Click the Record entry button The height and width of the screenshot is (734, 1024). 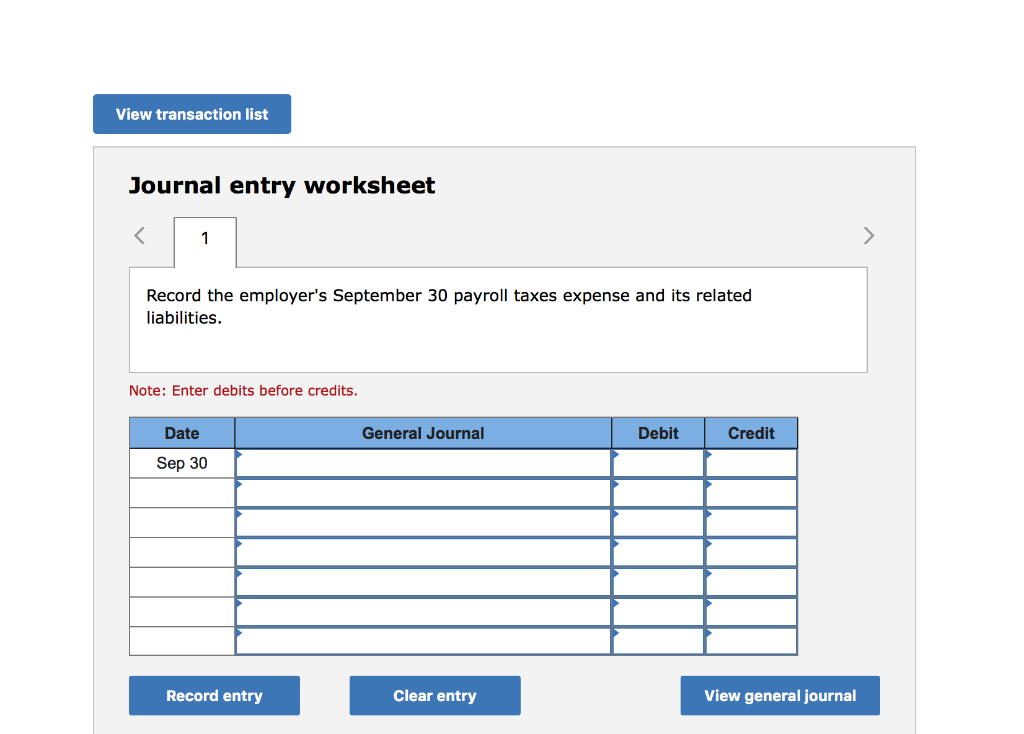[x=213, y=695]
